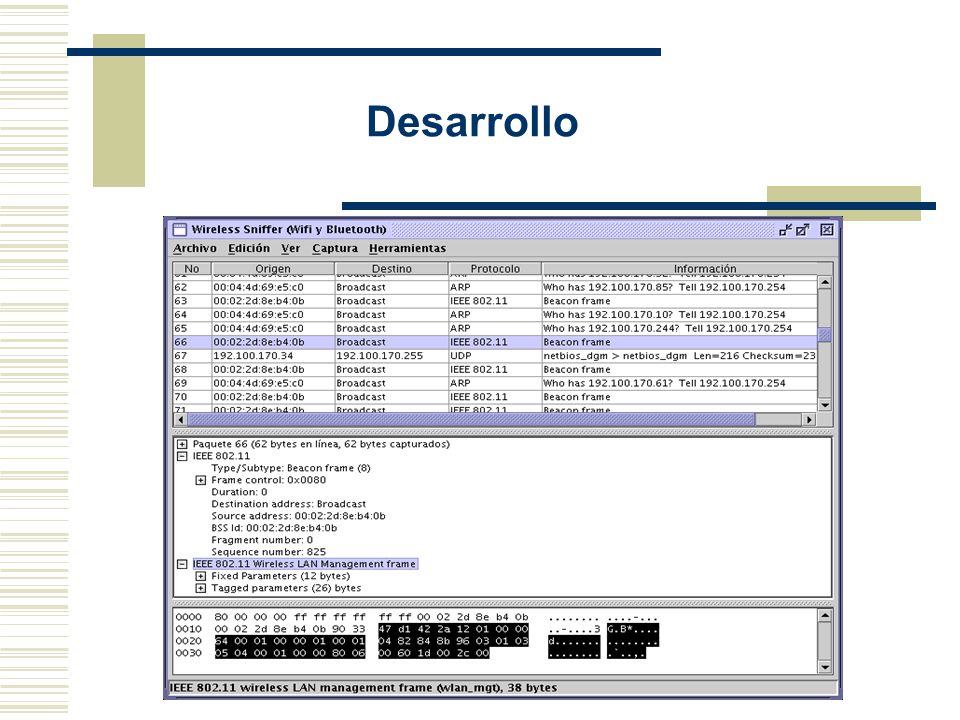Image resolution: width=960 pixels, height=720 pixels.
Task: Expand the Paquete 66 tree node
Action: [x=182, y=444]
